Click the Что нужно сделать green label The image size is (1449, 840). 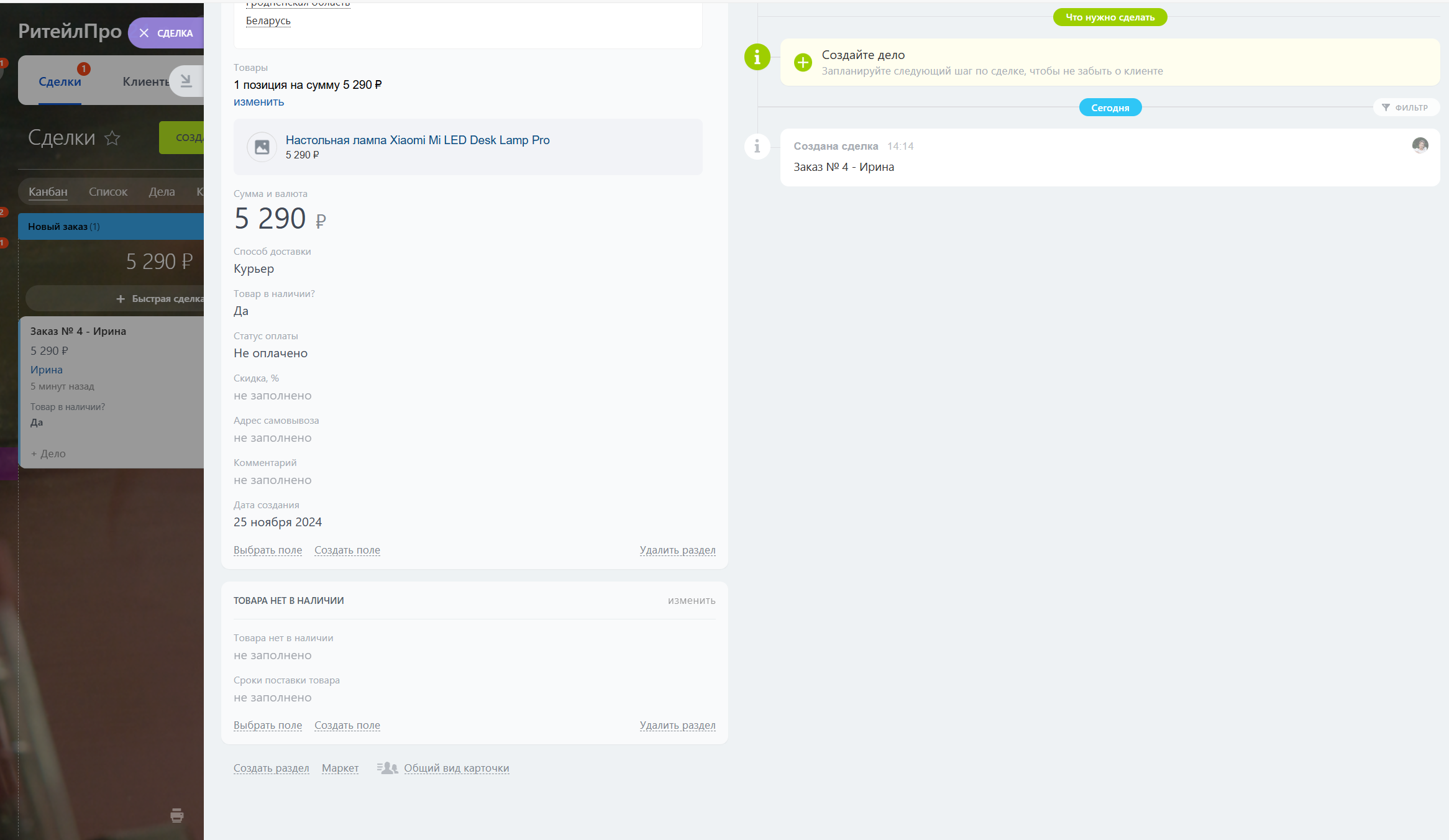click(x=1110, y=17)
